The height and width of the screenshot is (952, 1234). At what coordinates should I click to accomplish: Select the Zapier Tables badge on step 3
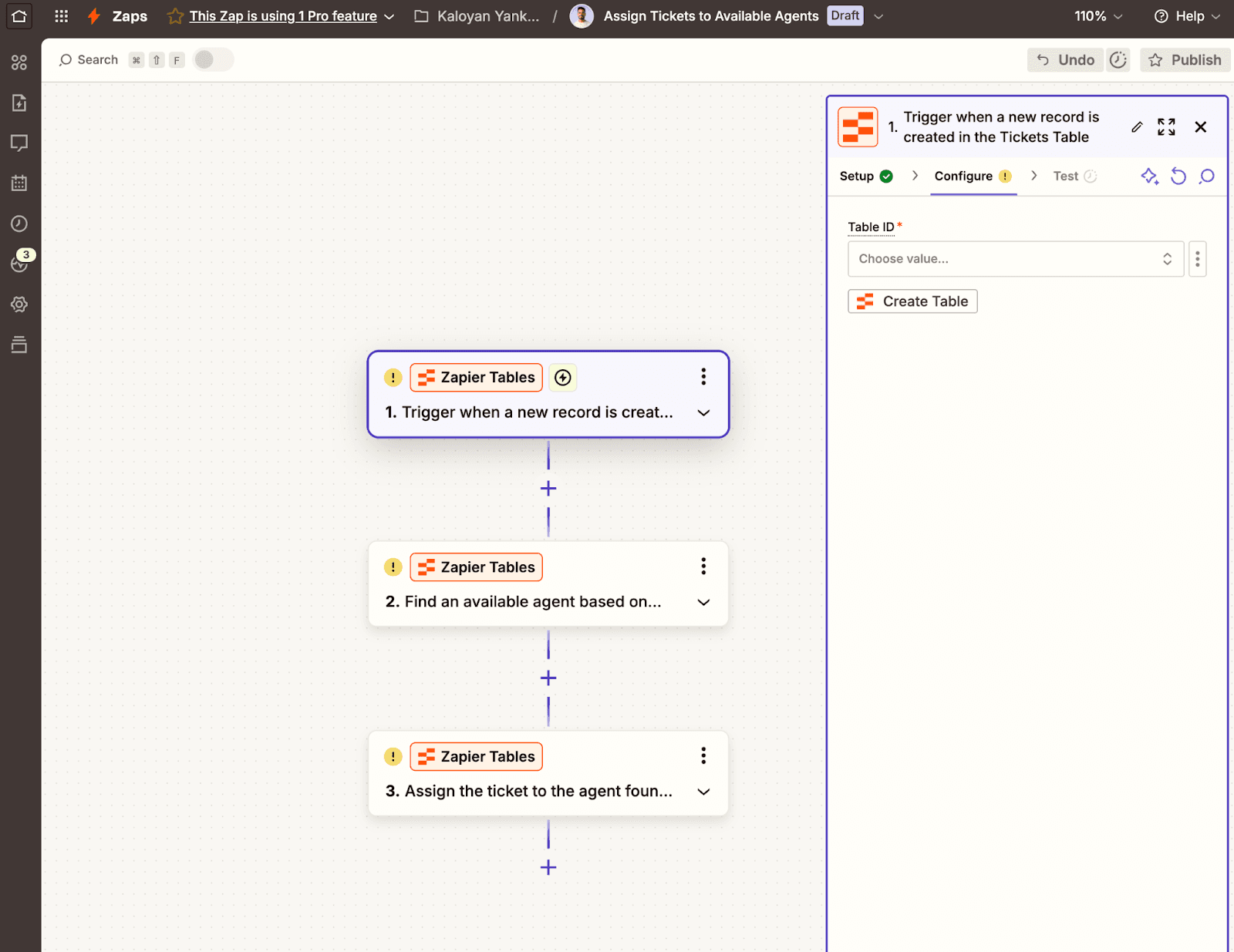click(x=476, y=756)
